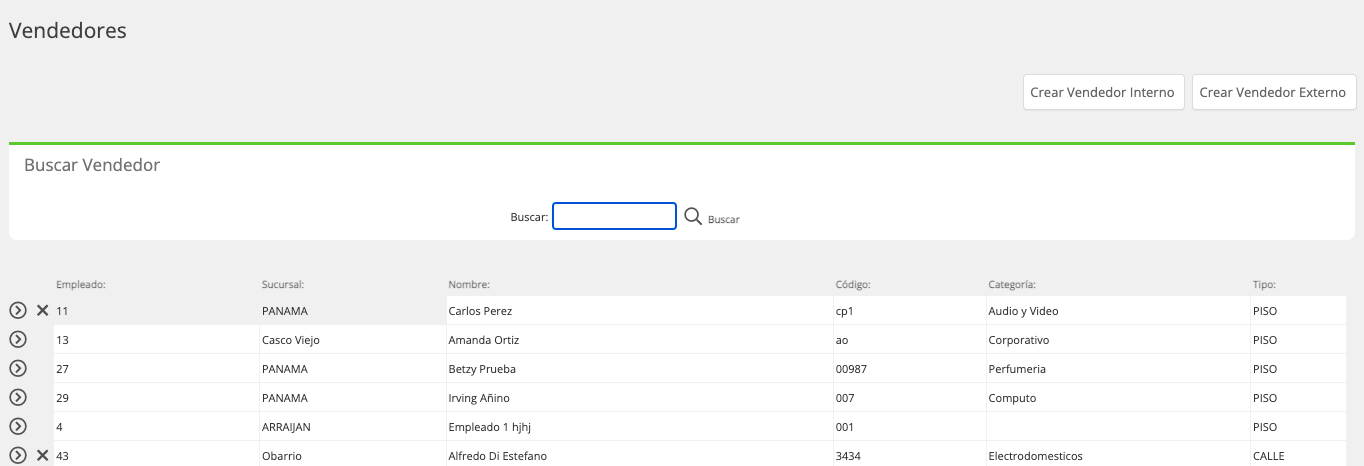Open details arrow for Betzy Prueba row
This screenshot has height=466, width=1364.
coord(17,369)
